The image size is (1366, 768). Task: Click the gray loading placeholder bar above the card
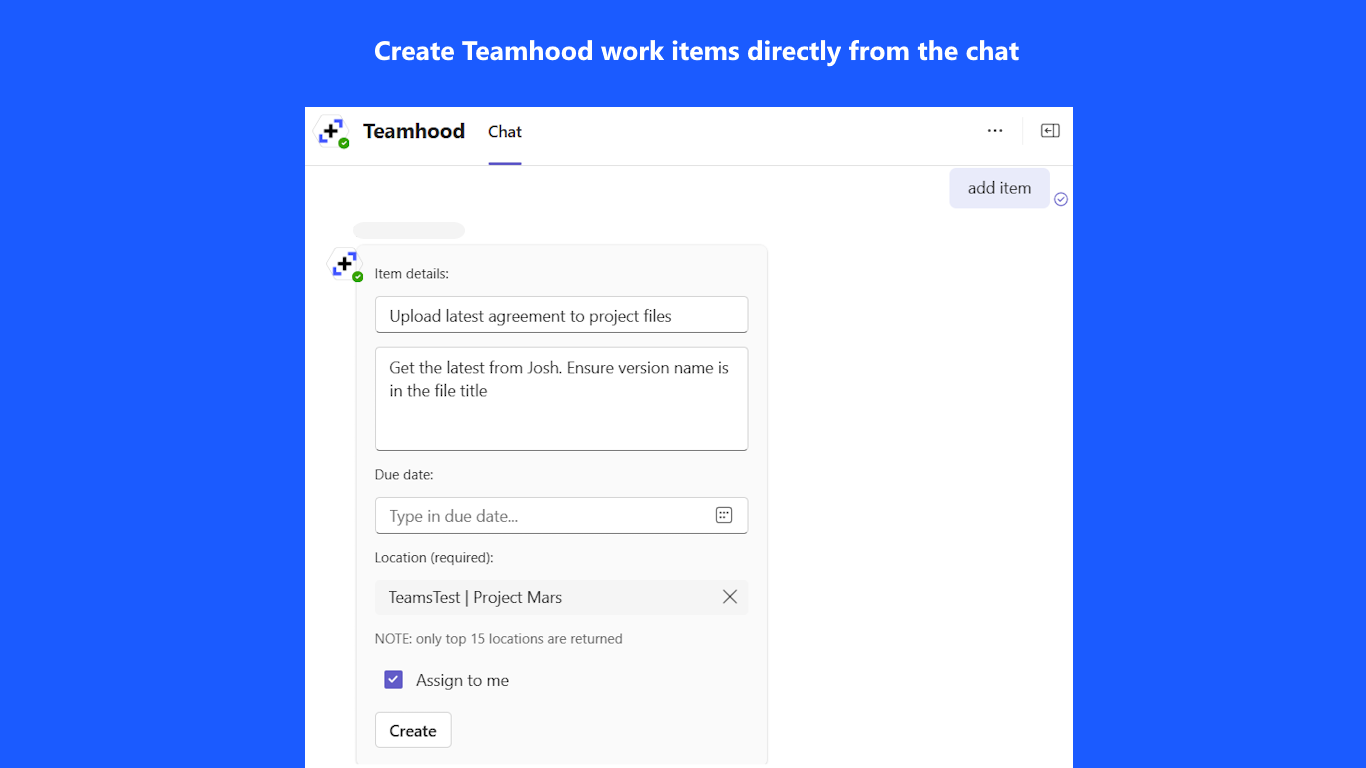409,231
